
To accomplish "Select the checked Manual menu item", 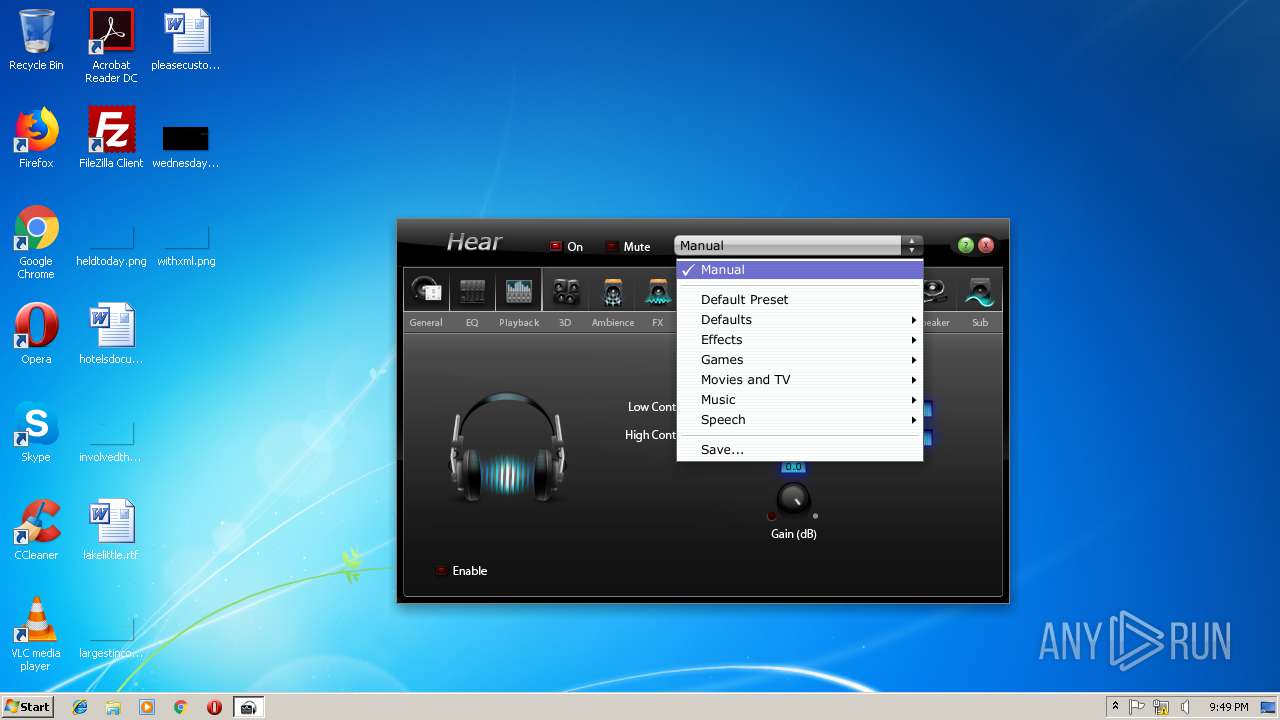I will [x=799, y=270].
